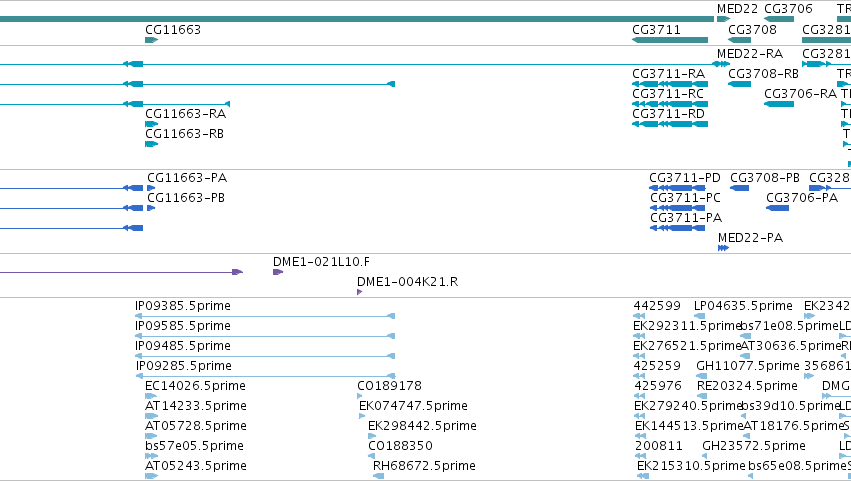Click the RH68672.5prime label
This screenshot has width=851, height=481.
click(x=424, y=465)
